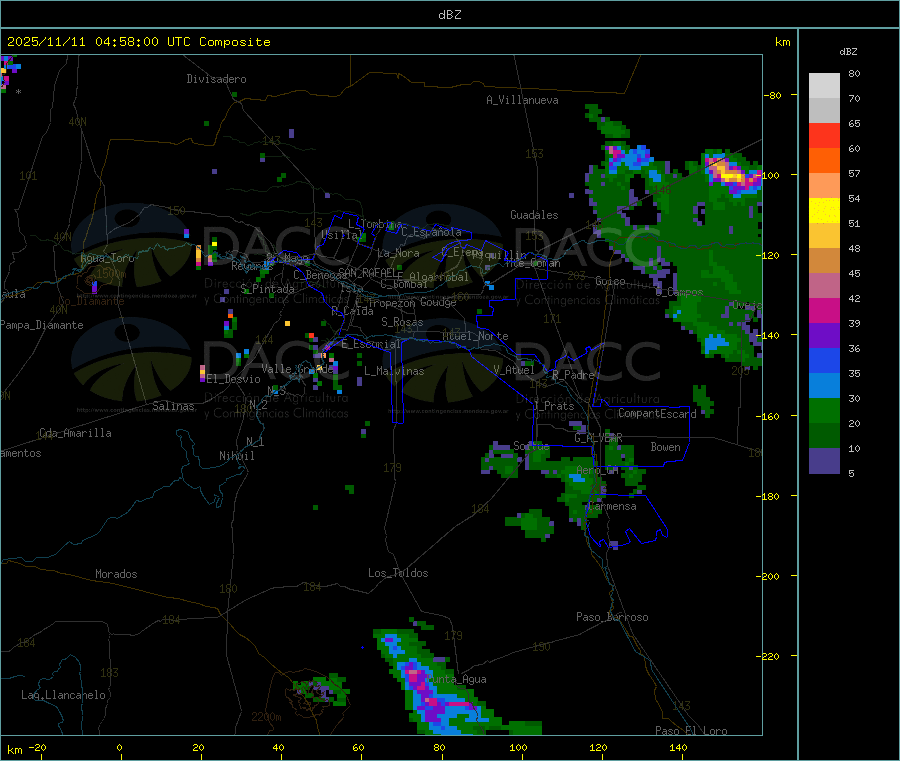Click the J_Prats label
The image size is (900, 761).
click(553, 405)
